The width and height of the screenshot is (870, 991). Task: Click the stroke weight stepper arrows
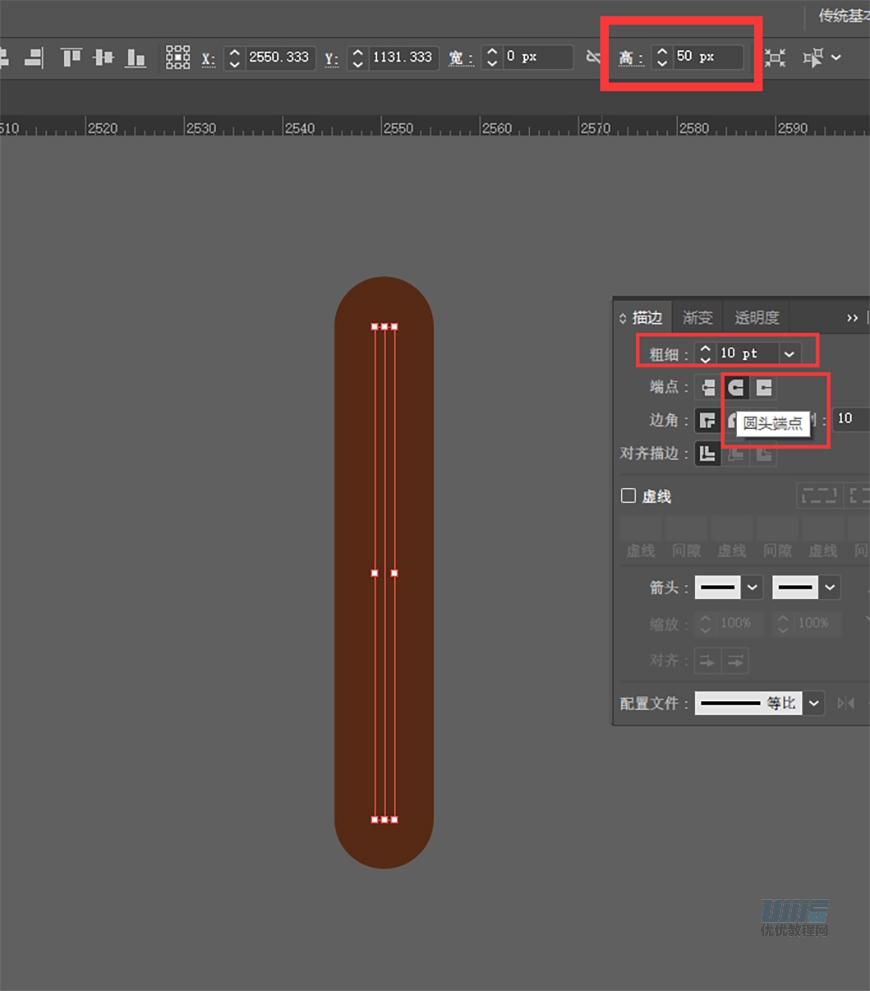pos(705,353)
